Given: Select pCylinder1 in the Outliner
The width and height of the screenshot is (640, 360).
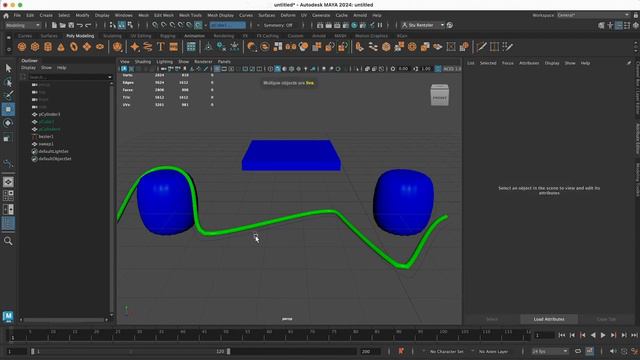Looking at the screenshot, I should 49,114.
